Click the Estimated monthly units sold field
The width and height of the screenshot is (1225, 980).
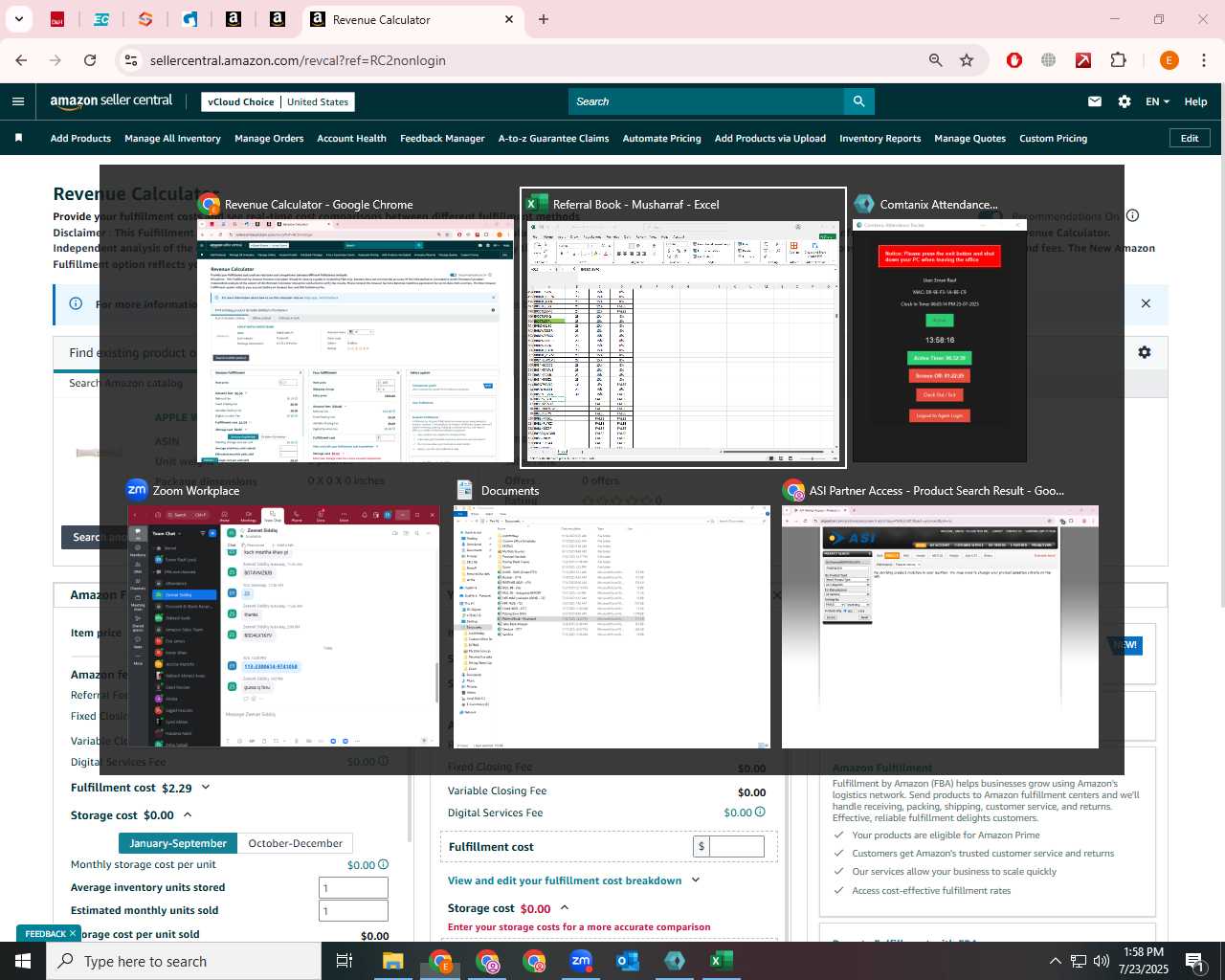[353, 910]
